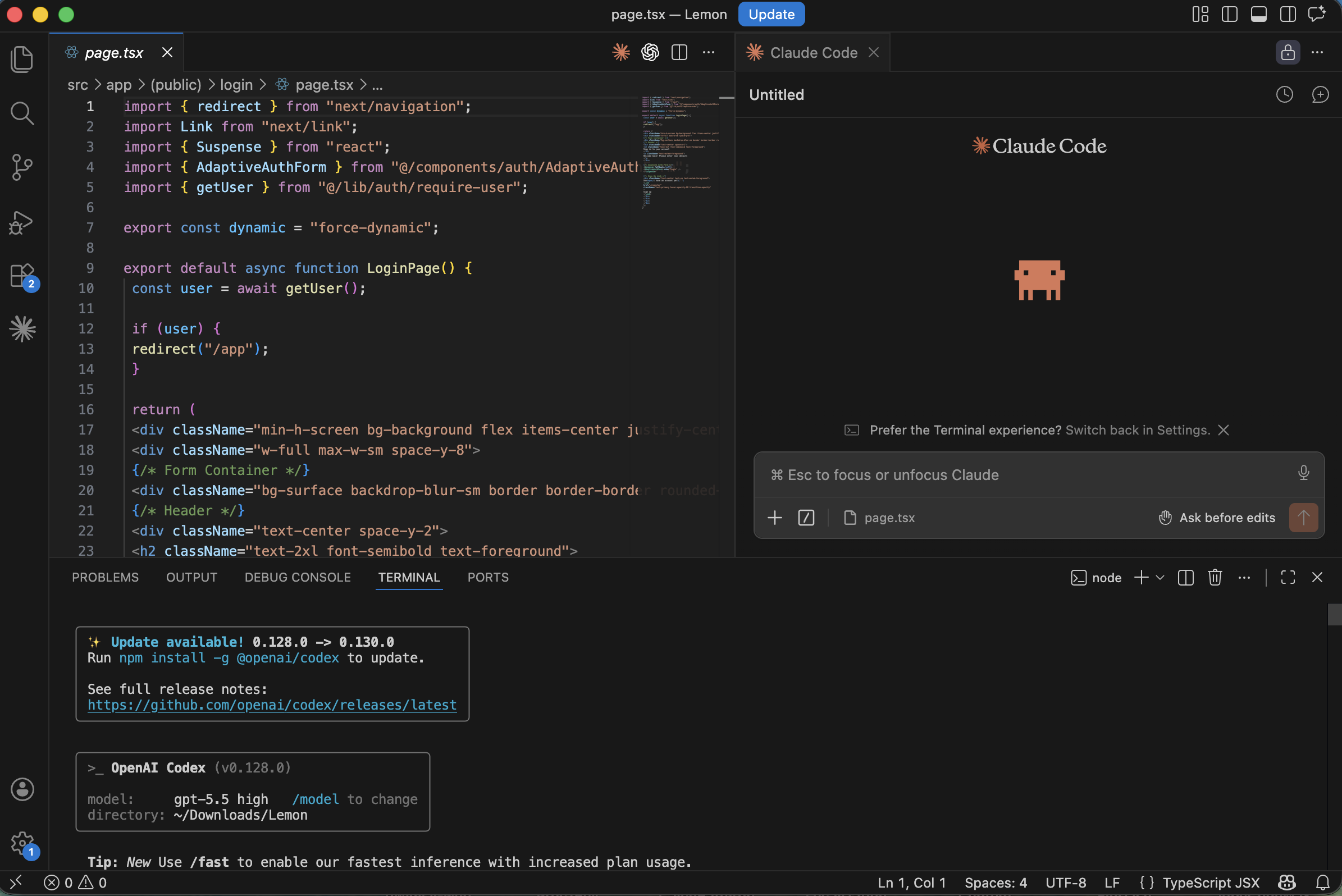Open Claude Code from the activity bar
Viewport: 1342px width, 896px height.
pyautogui.click(x=22, y=329)
